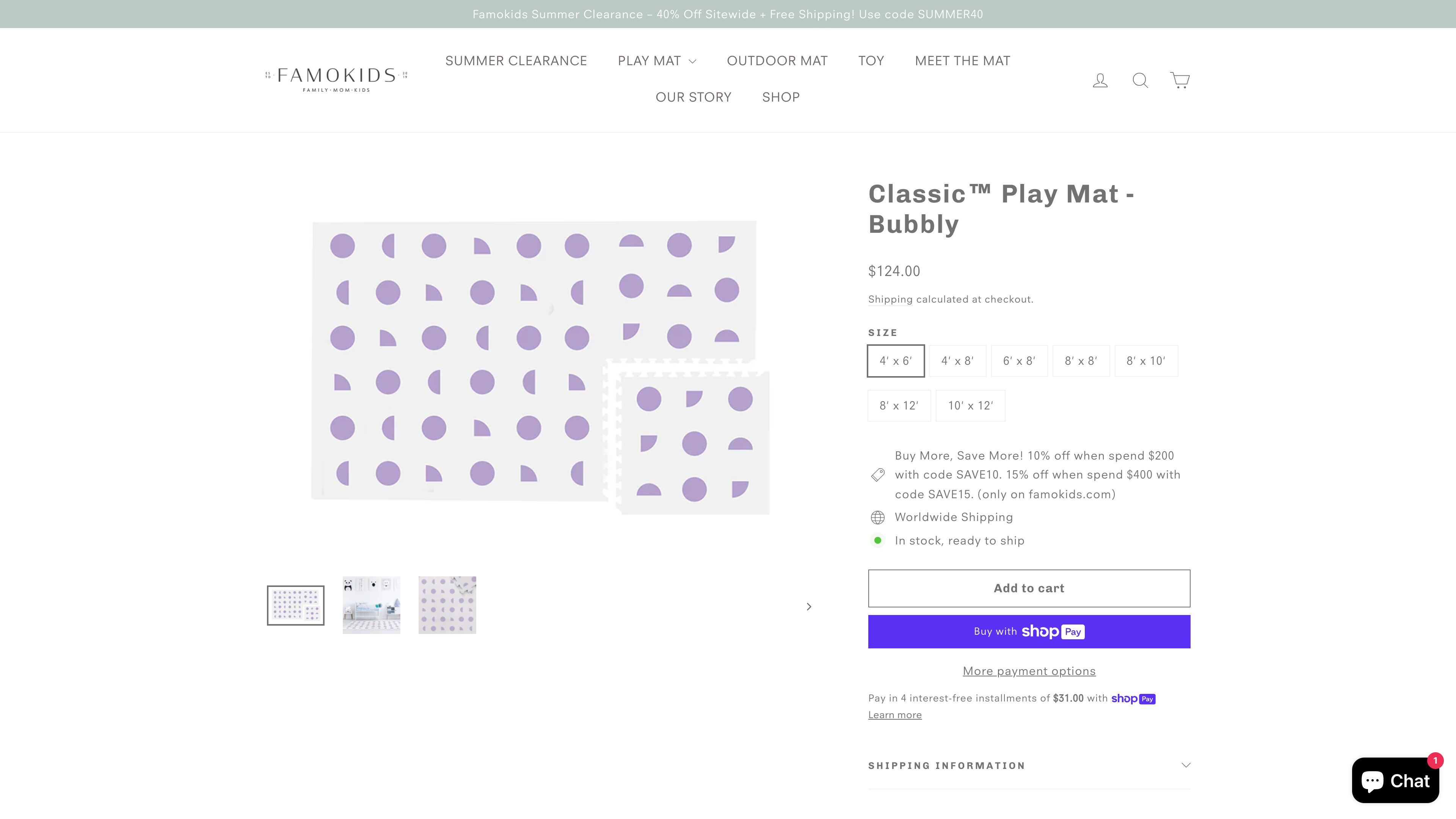Viewport: 1456px width, 819px height.
Task: Click Learn more about installments
Action: point(895,715)
